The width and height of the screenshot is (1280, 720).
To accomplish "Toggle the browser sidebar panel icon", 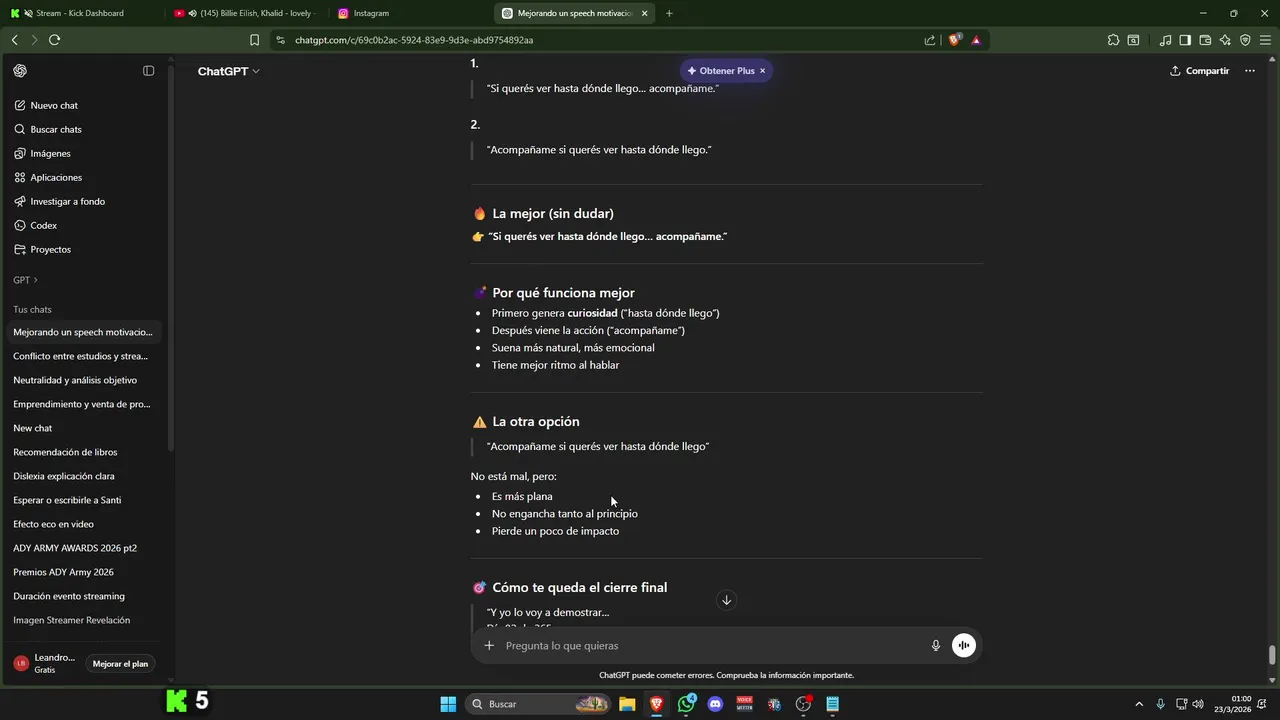I will [1185, 40].
